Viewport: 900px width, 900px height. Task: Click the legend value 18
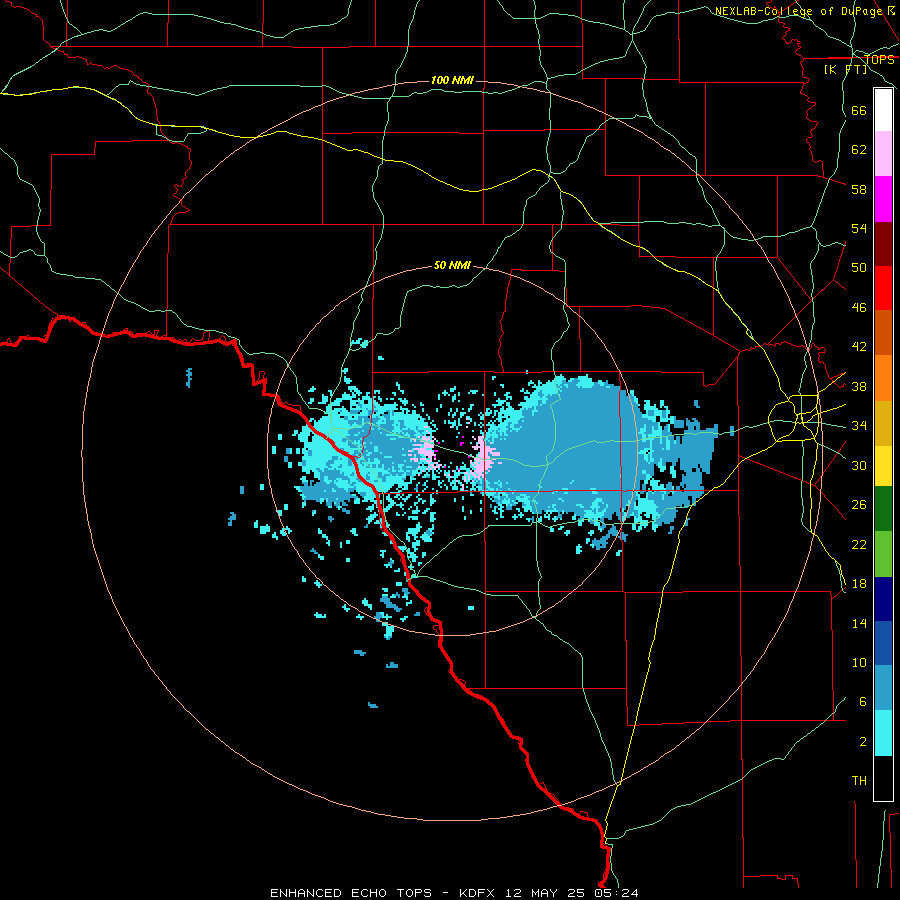coord(859,584)
